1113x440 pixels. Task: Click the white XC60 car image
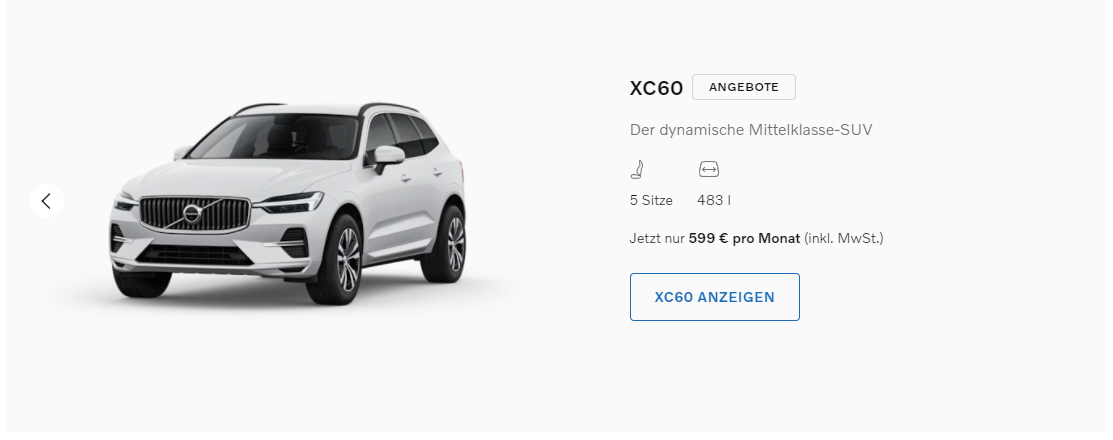pos(287,203)
